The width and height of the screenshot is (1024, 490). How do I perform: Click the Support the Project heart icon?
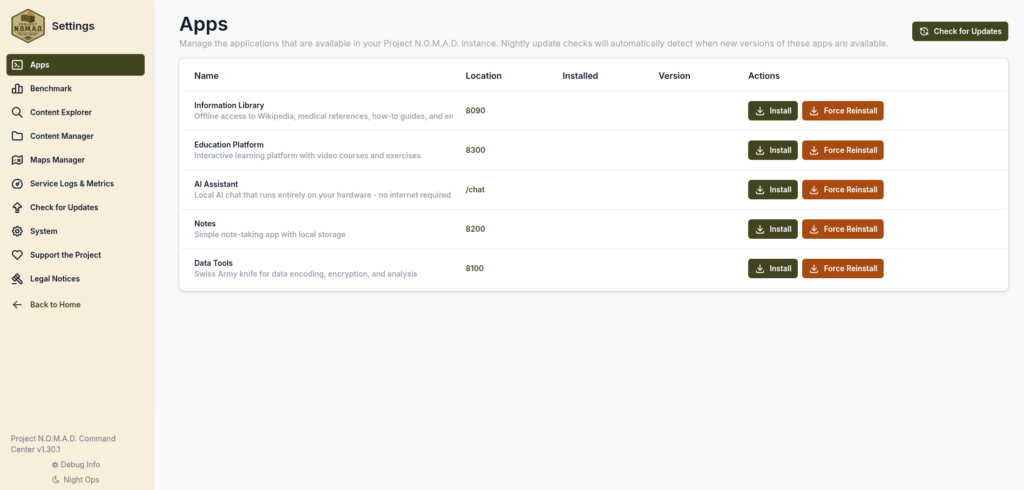coord(18,255)
